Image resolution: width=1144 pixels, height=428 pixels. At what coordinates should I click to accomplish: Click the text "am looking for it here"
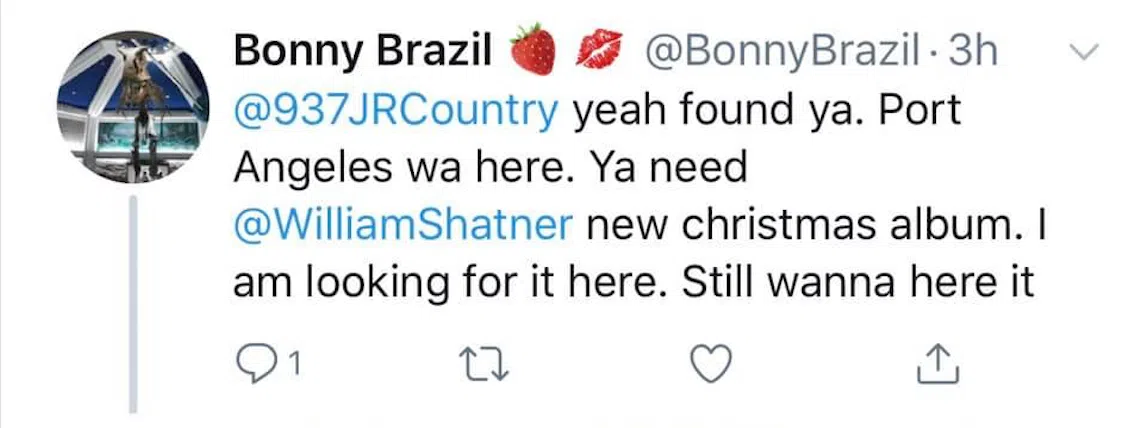pyautogui.click(x=448, y=284)
